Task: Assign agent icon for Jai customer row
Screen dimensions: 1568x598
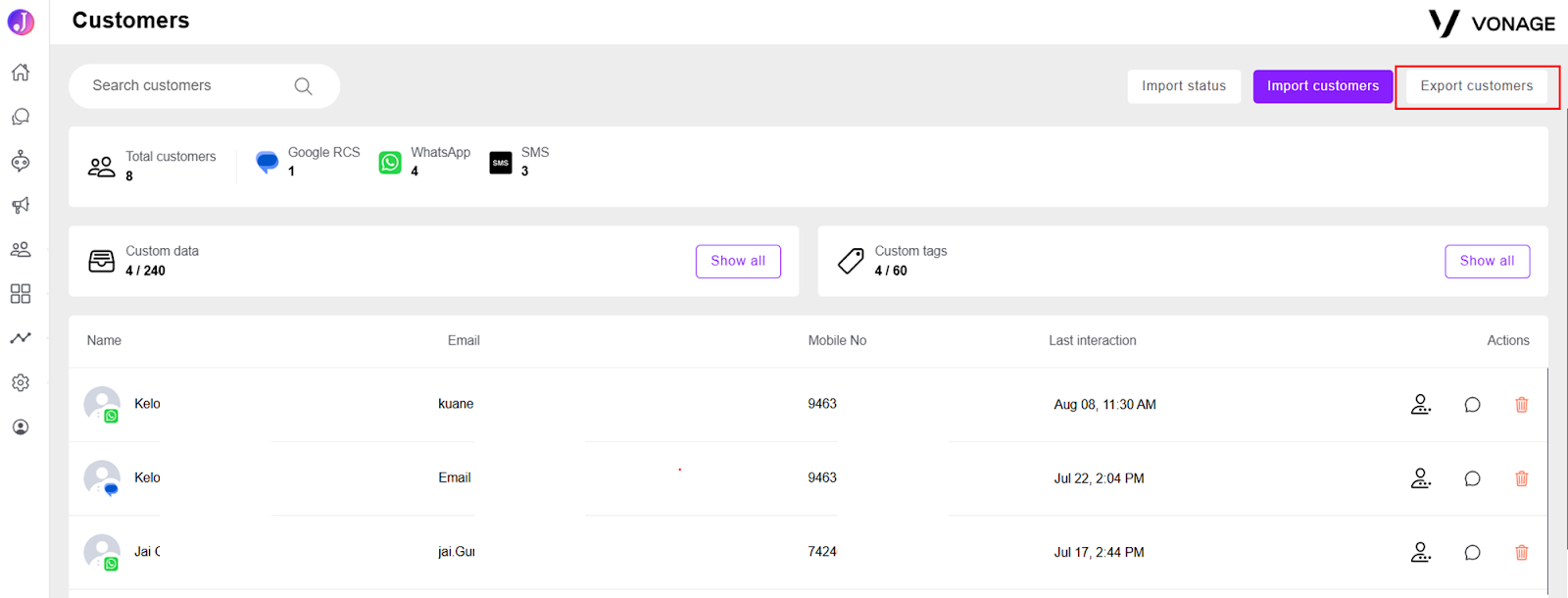Action: pyautogui.click(x=1421, y=552)
